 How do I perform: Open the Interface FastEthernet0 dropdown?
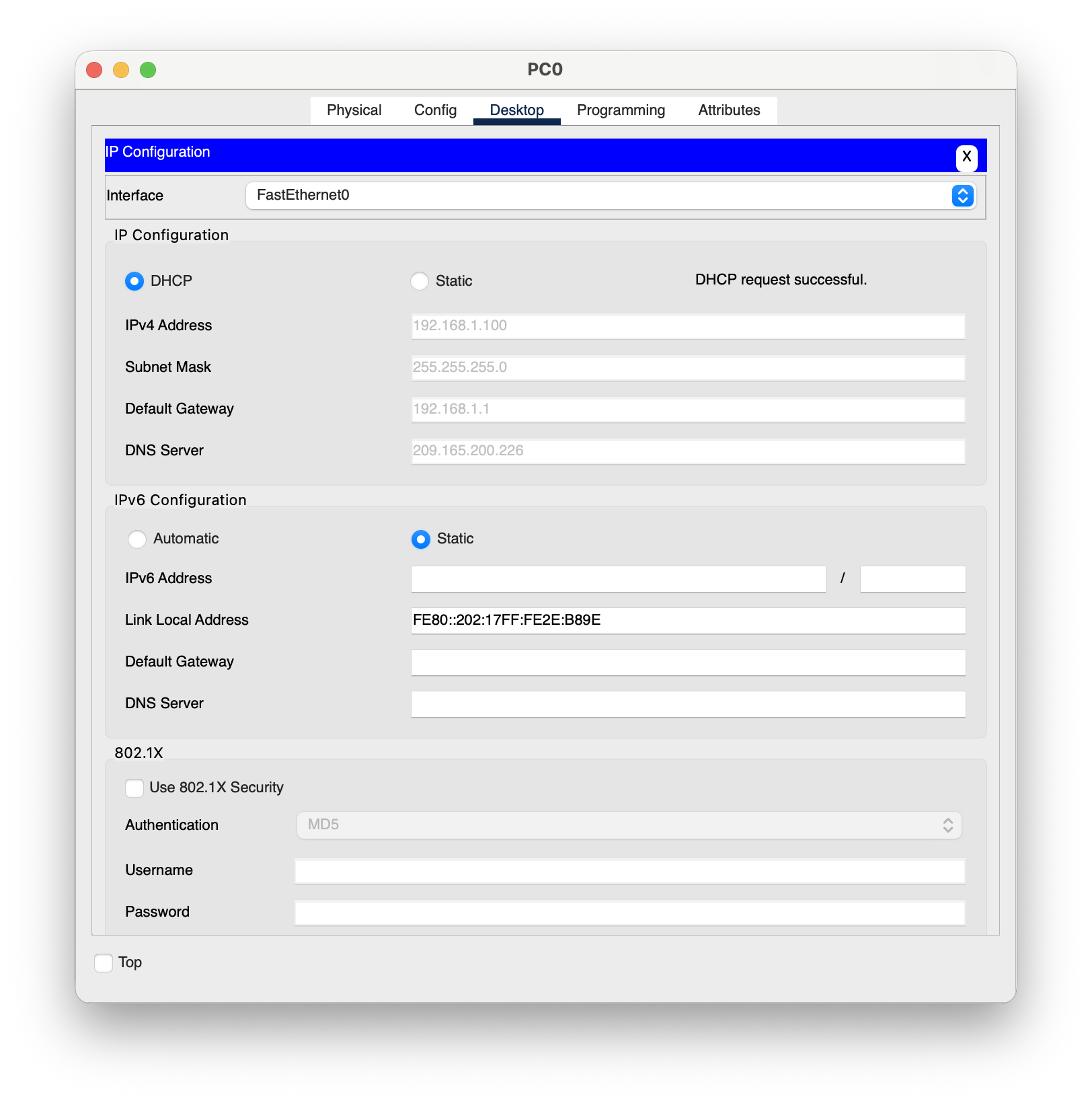(611, 196)
